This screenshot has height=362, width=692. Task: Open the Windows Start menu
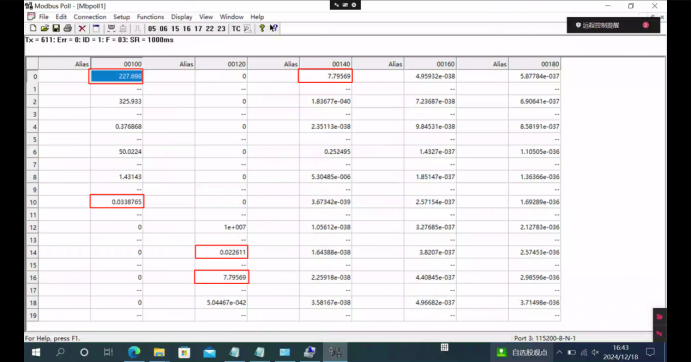point(36,352)
